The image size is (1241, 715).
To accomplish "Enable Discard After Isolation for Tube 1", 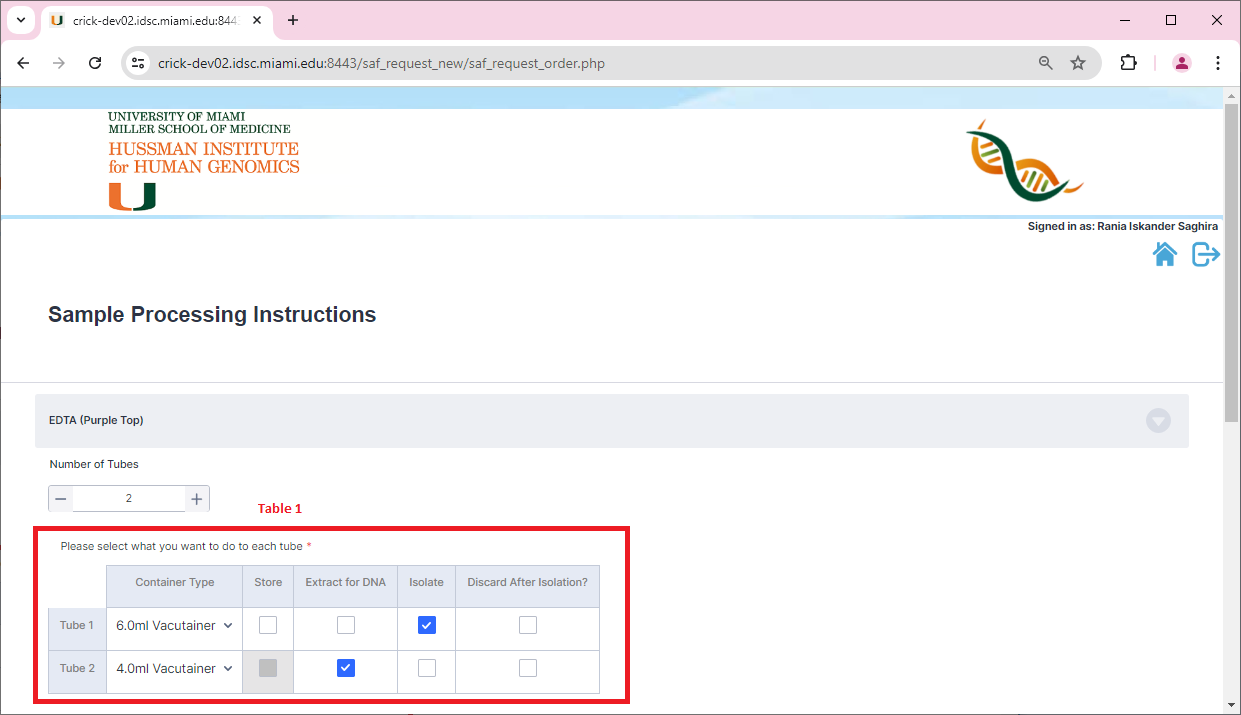I will (528, 625).
